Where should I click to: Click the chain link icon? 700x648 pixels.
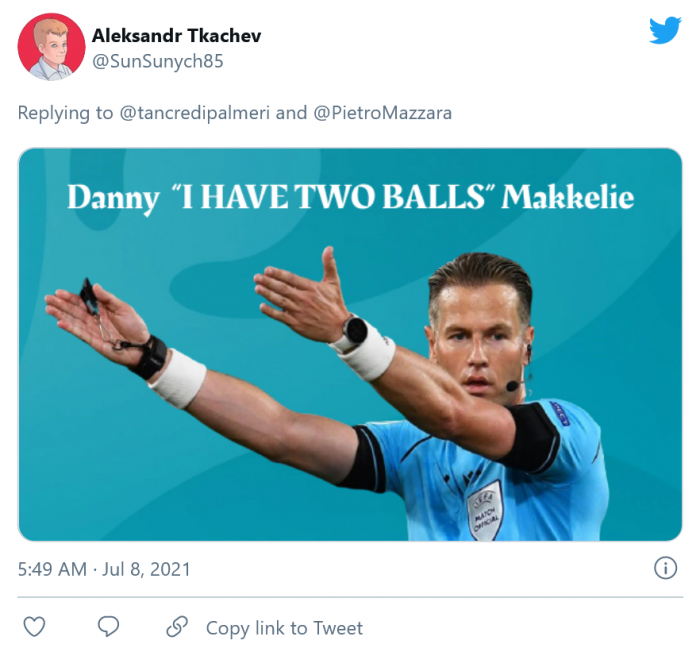[x=177, y=627]
